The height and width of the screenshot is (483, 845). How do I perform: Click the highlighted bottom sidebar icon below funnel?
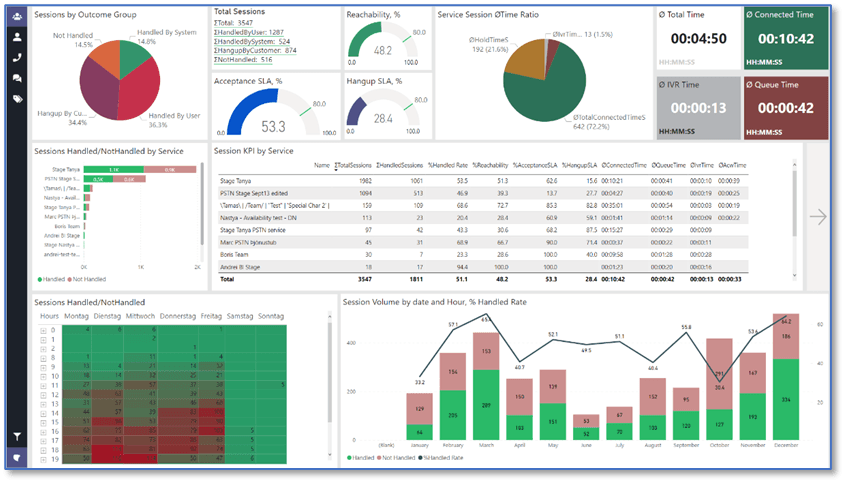[17, 458]
